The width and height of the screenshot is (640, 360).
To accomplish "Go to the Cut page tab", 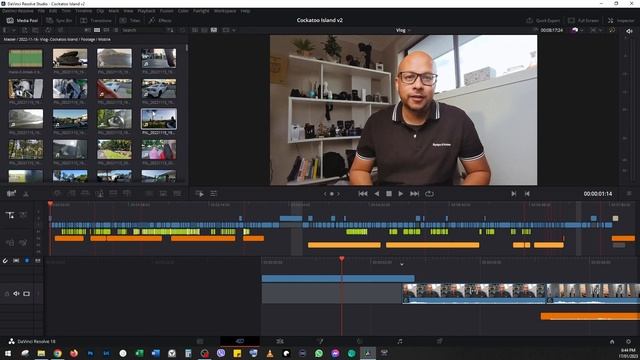I will tap(240, 341).
